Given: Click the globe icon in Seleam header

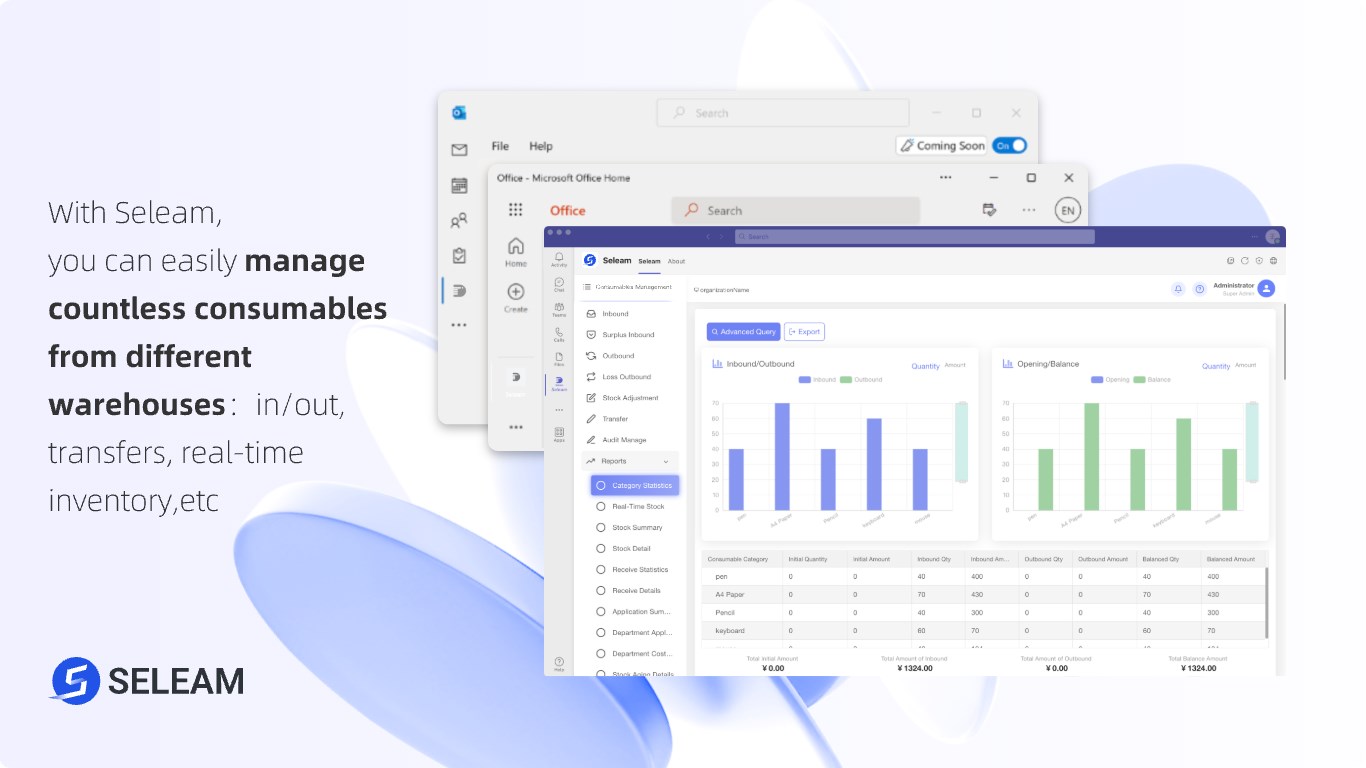Looking at the screenshot, I should [x=1273, y=261].
